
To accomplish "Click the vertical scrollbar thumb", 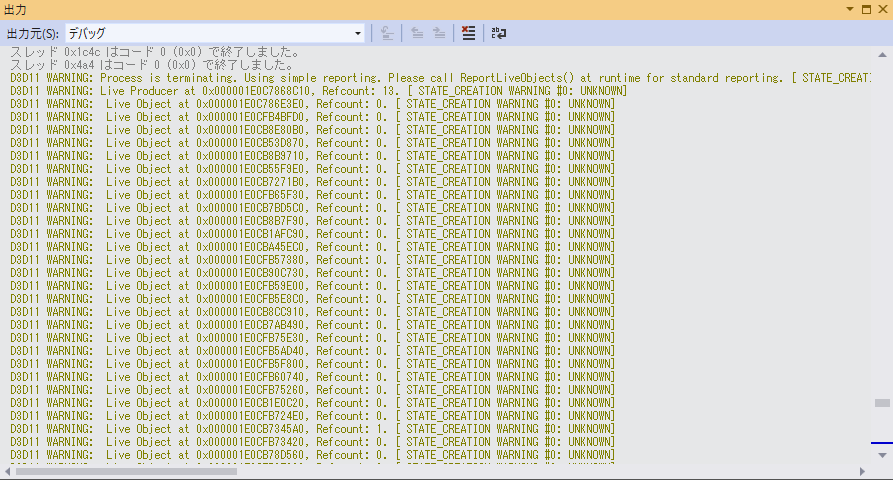I will coord(882,403).
